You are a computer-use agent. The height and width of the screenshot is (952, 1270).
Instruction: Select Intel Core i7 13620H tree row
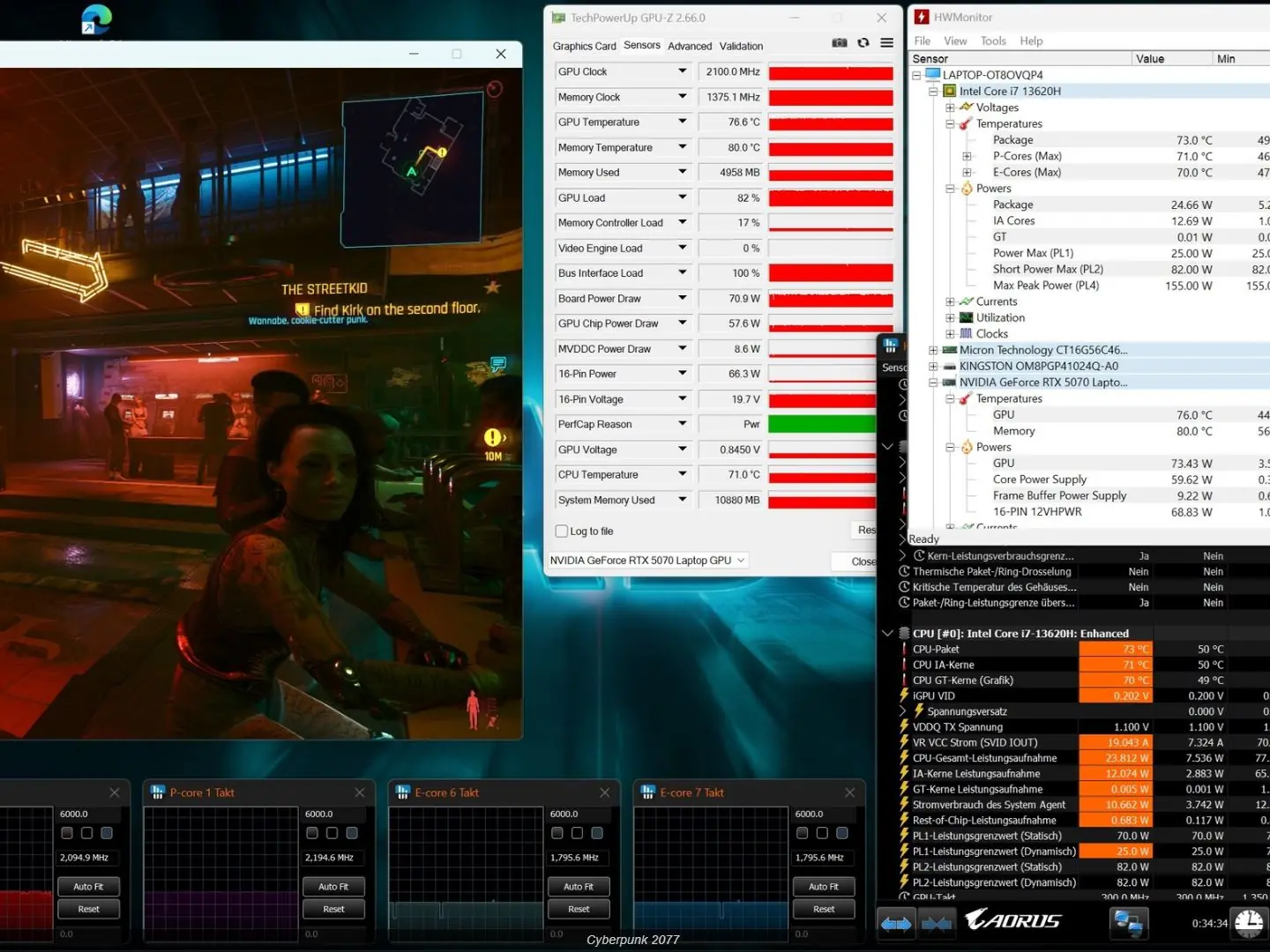click(x=1010, y=91)
